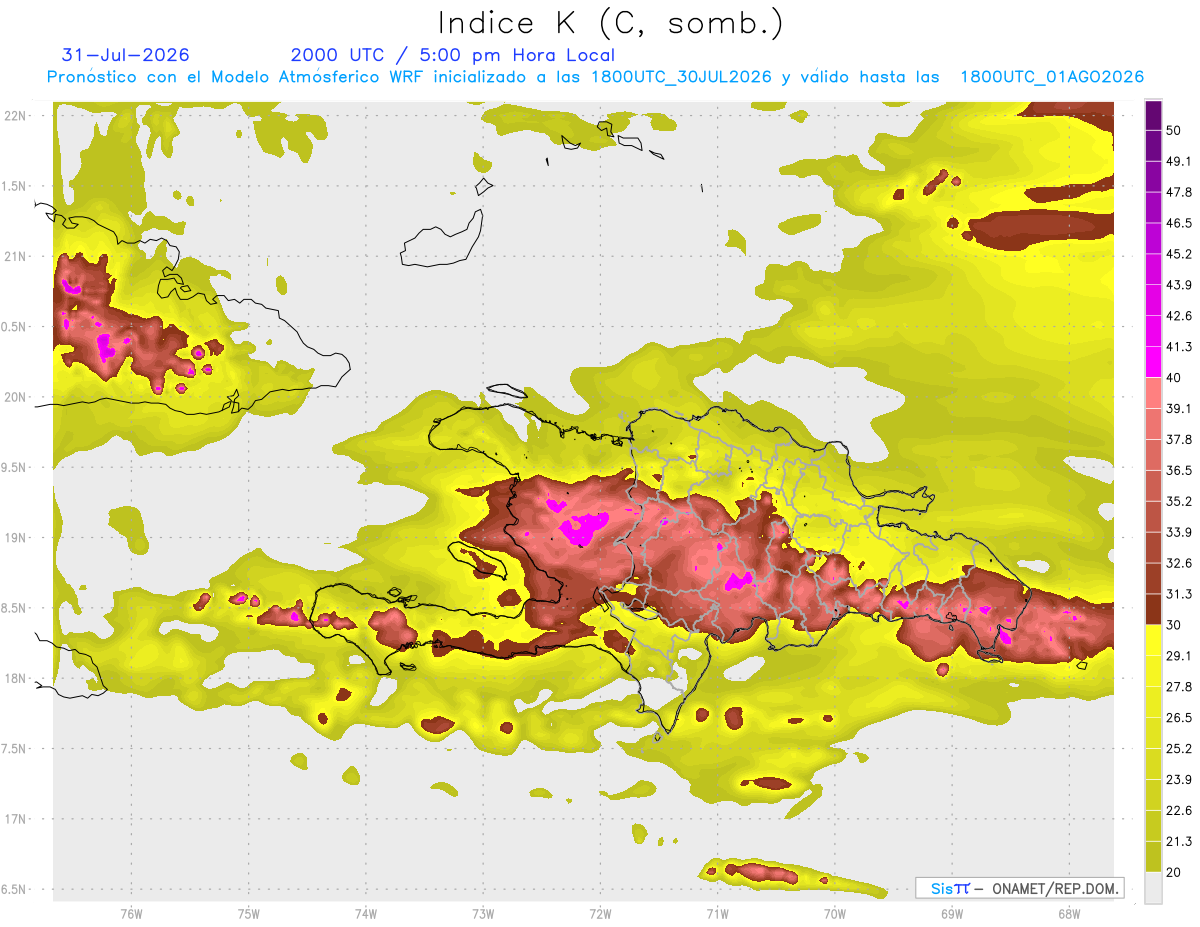Click the longitude label '69W'
The width and height of the screenshot is (1200, 927).
[951, 914]
